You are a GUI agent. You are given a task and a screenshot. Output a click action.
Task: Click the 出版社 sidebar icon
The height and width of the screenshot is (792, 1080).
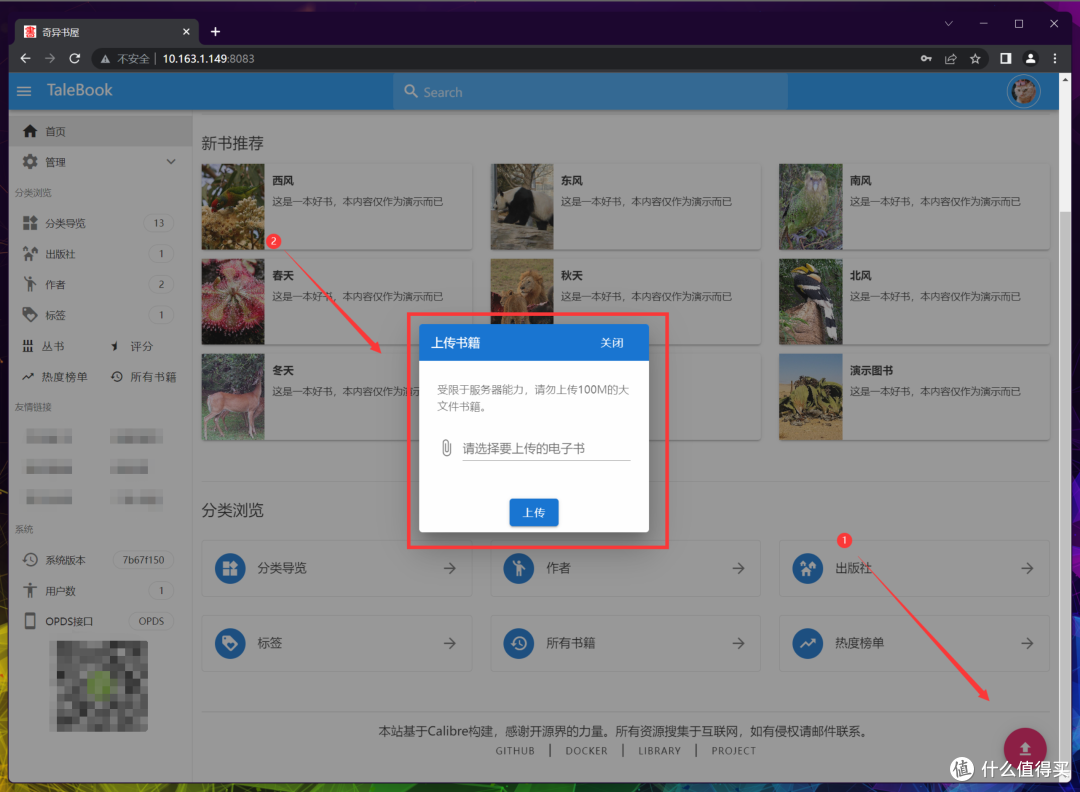click(x=30, y=253)
